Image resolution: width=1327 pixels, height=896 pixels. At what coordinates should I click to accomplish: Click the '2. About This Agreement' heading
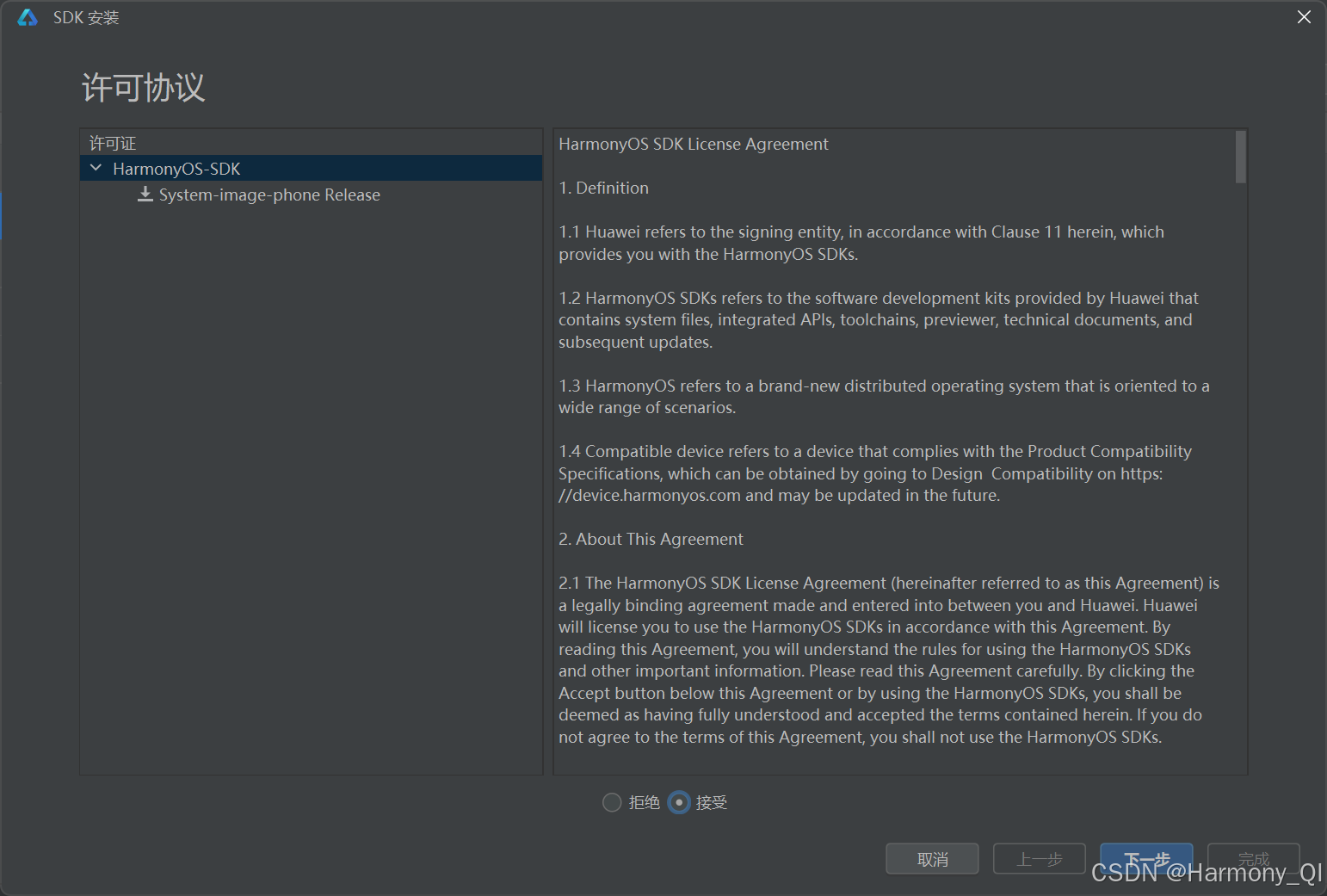pos(651,539)
